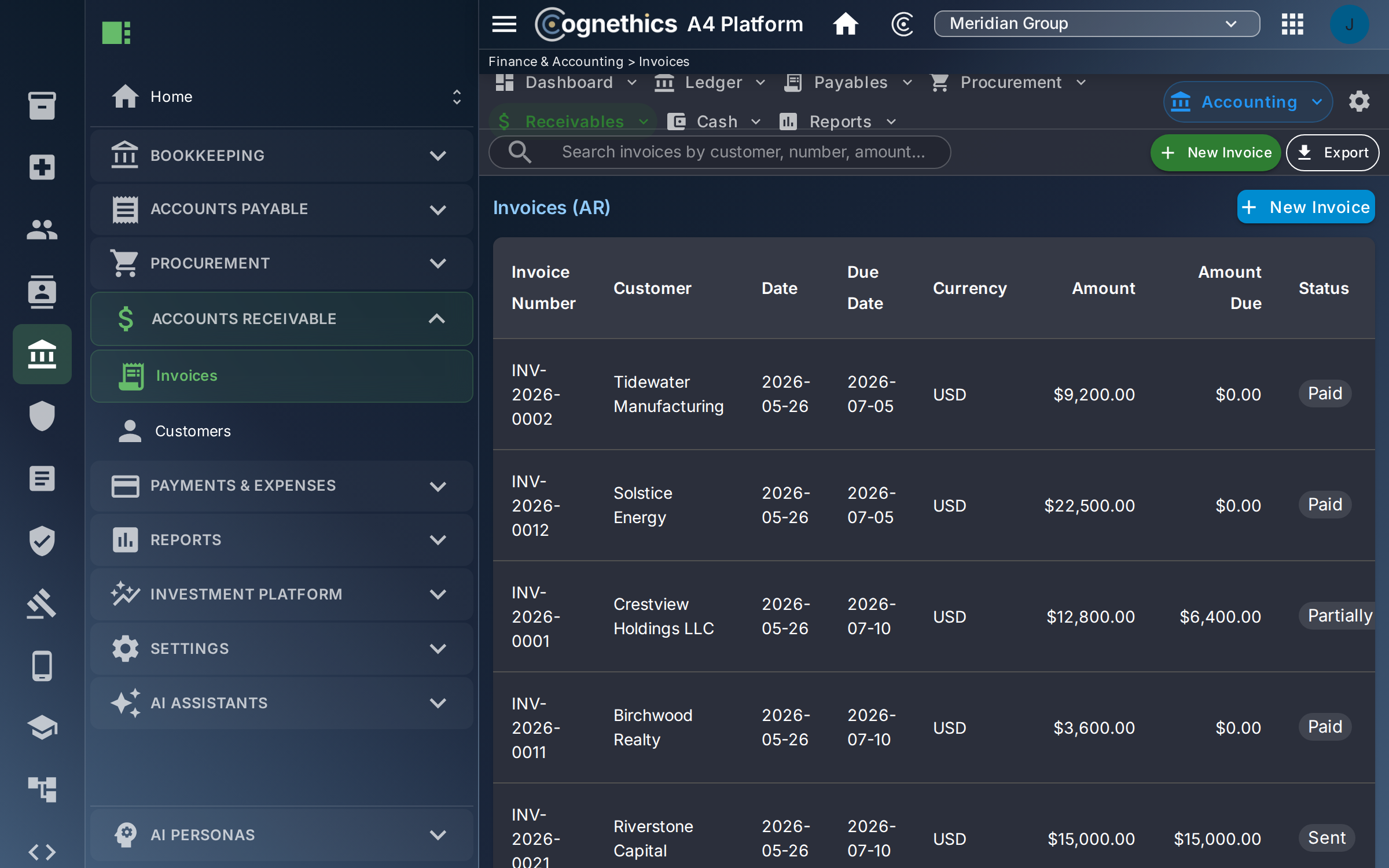Select Invoices in the sidebar

click(281, 376)
